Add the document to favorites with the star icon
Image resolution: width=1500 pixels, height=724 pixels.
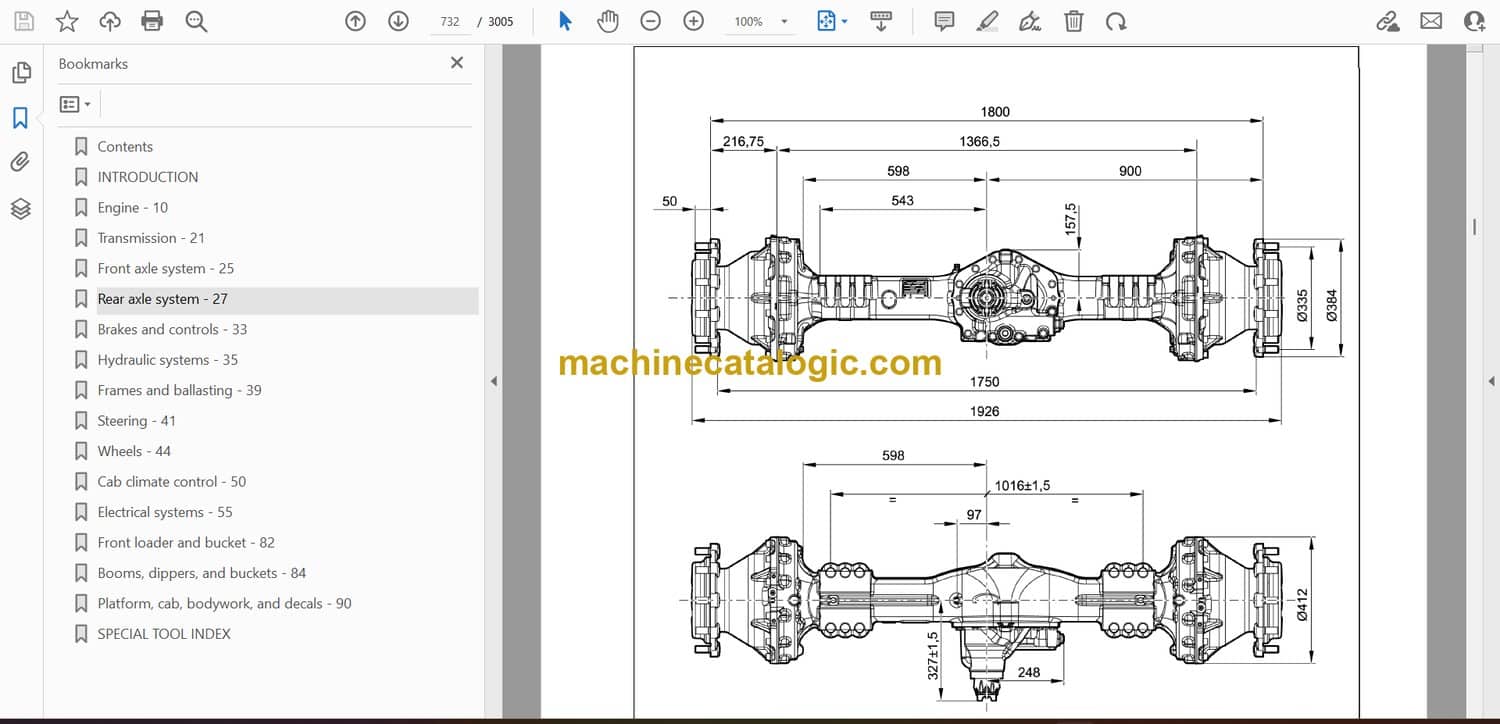pos(67,21)
